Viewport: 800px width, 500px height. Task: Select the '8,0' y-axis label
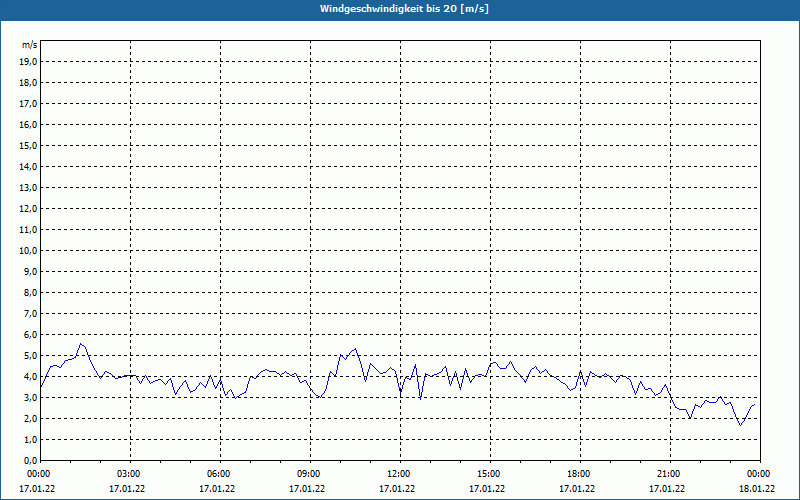point(30,292)
